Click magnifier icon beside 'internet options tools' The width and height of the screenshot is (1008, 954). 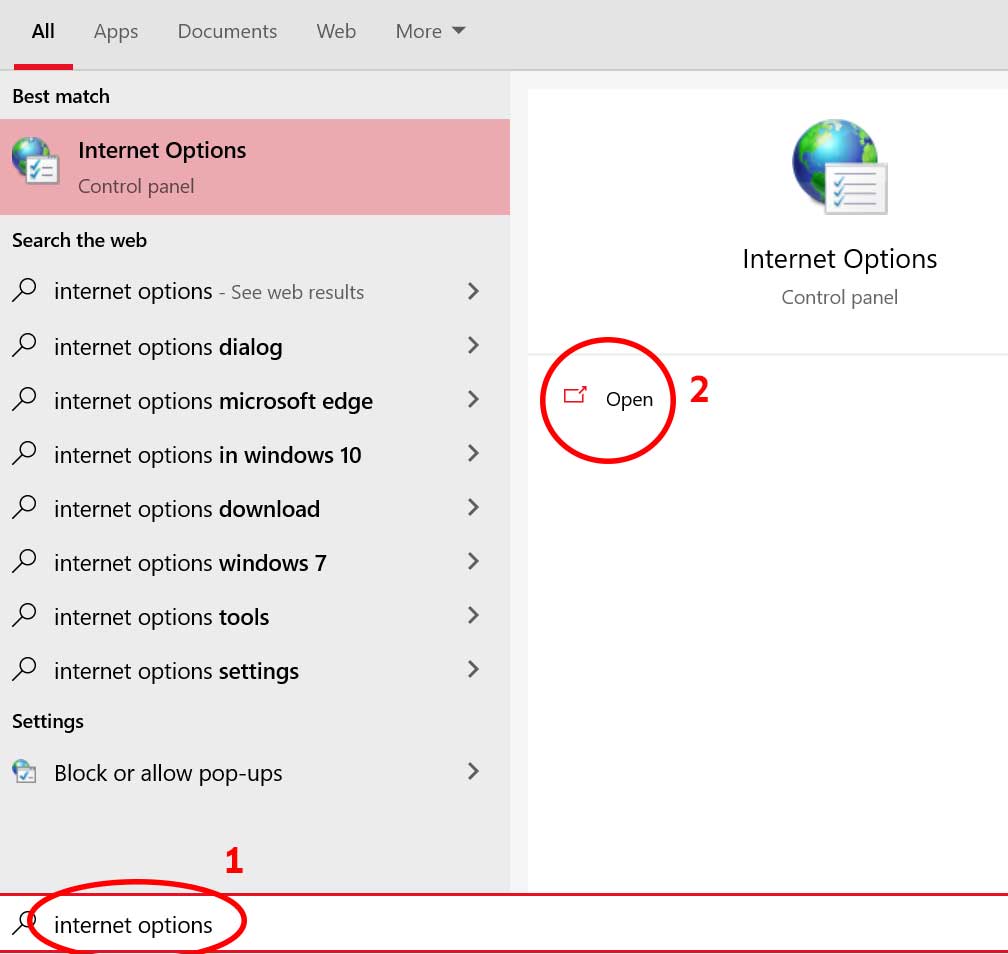pyautogui.click(x=24, y=615)
